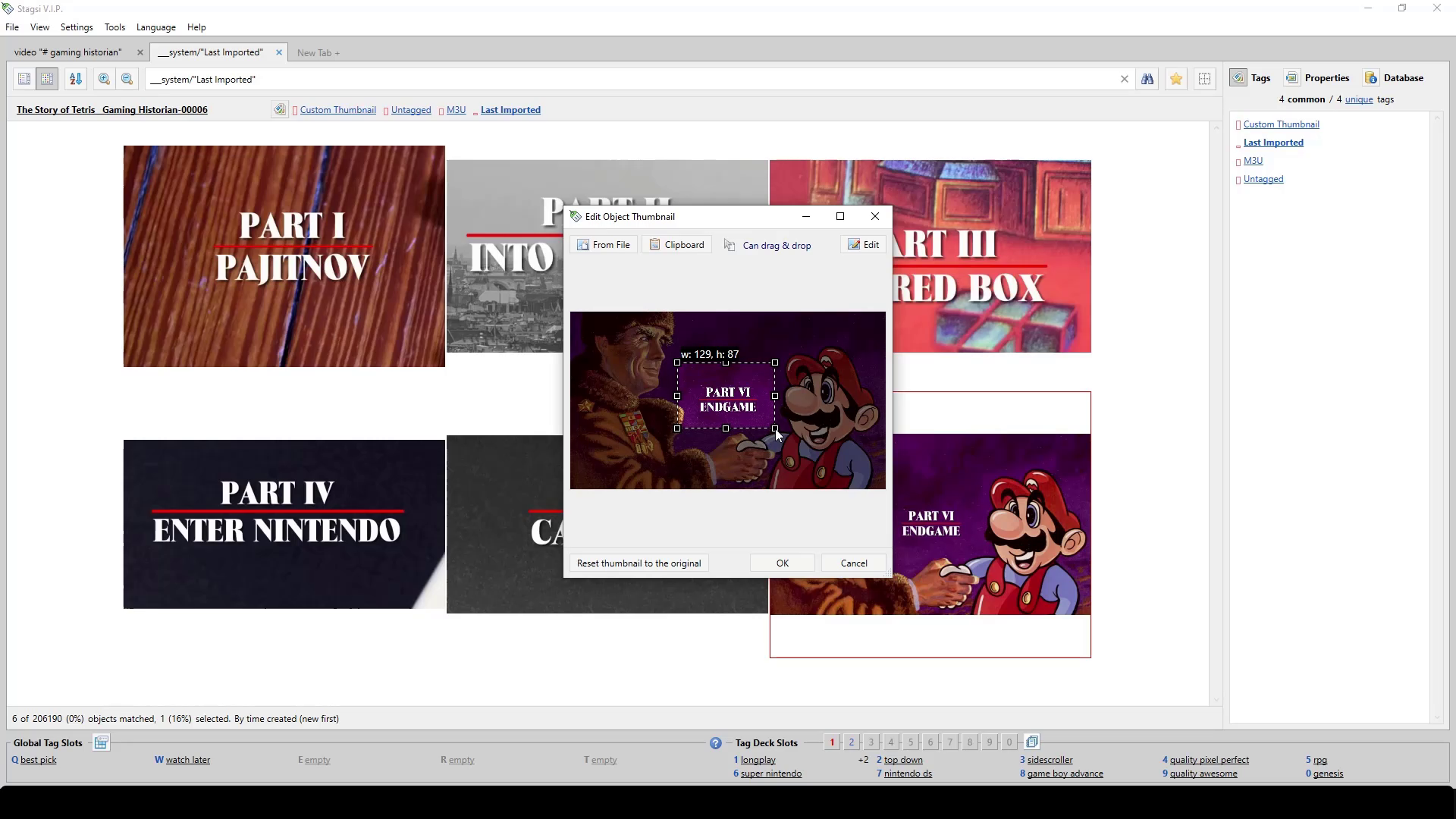1456x819 pixels.
Task: Open Custom Thumbnail tag in right panel
Action: point(1281,124)
